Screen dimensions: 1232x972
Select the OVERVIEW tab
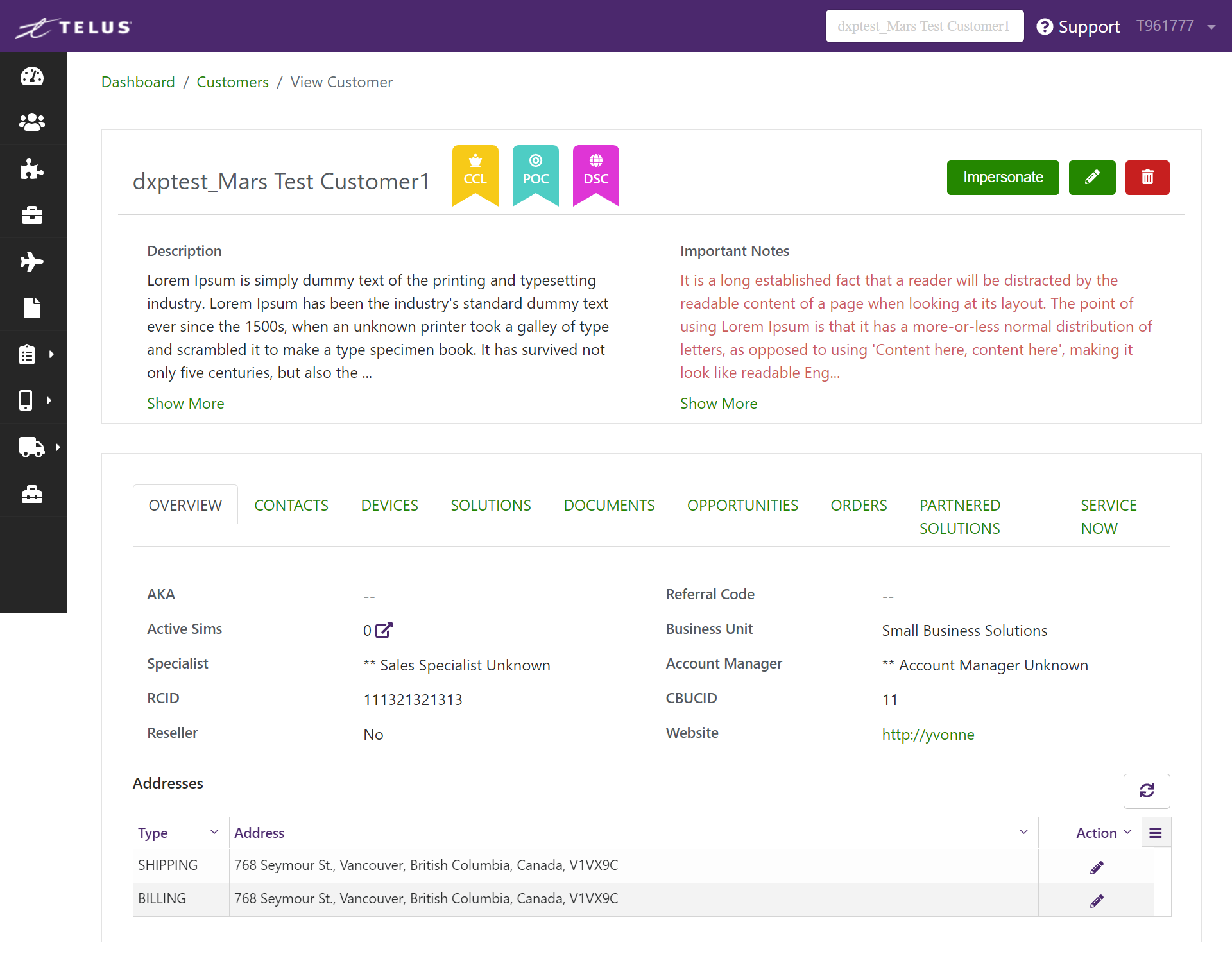(185, 506)
